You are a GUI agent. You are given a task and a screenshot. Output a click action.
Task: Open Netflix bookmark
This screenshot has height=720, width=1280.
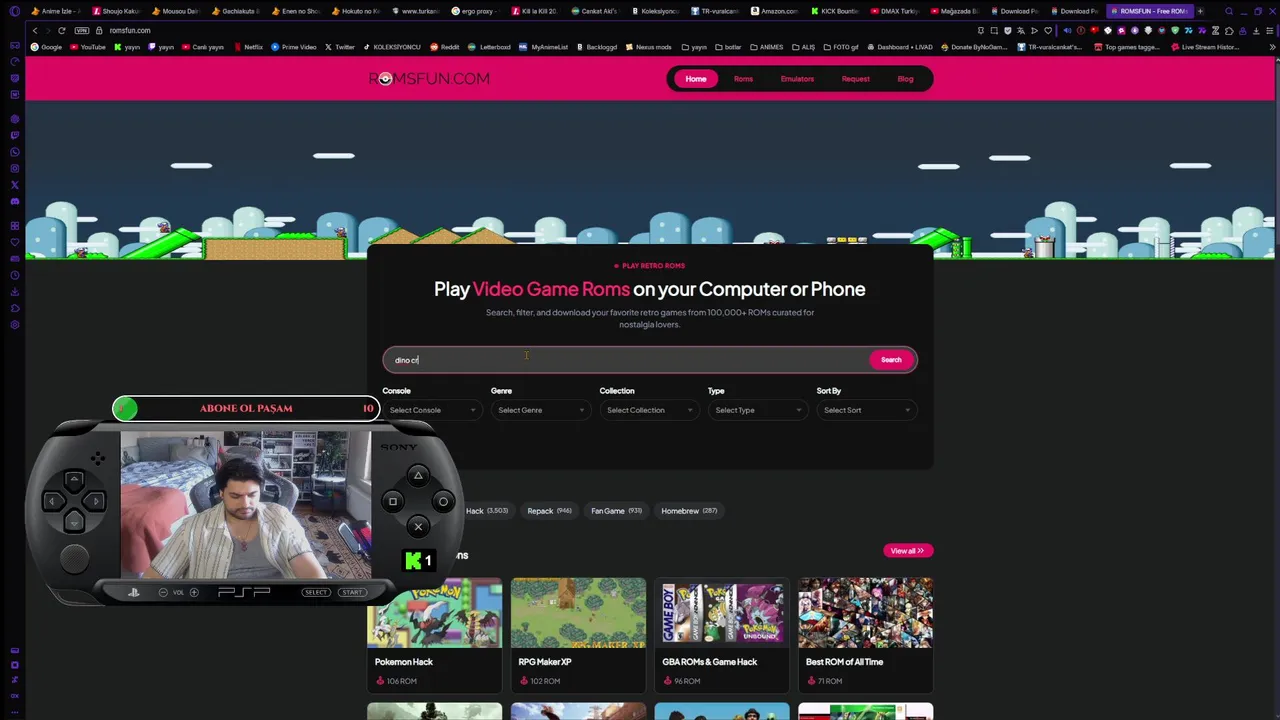(x=248, y=47)
